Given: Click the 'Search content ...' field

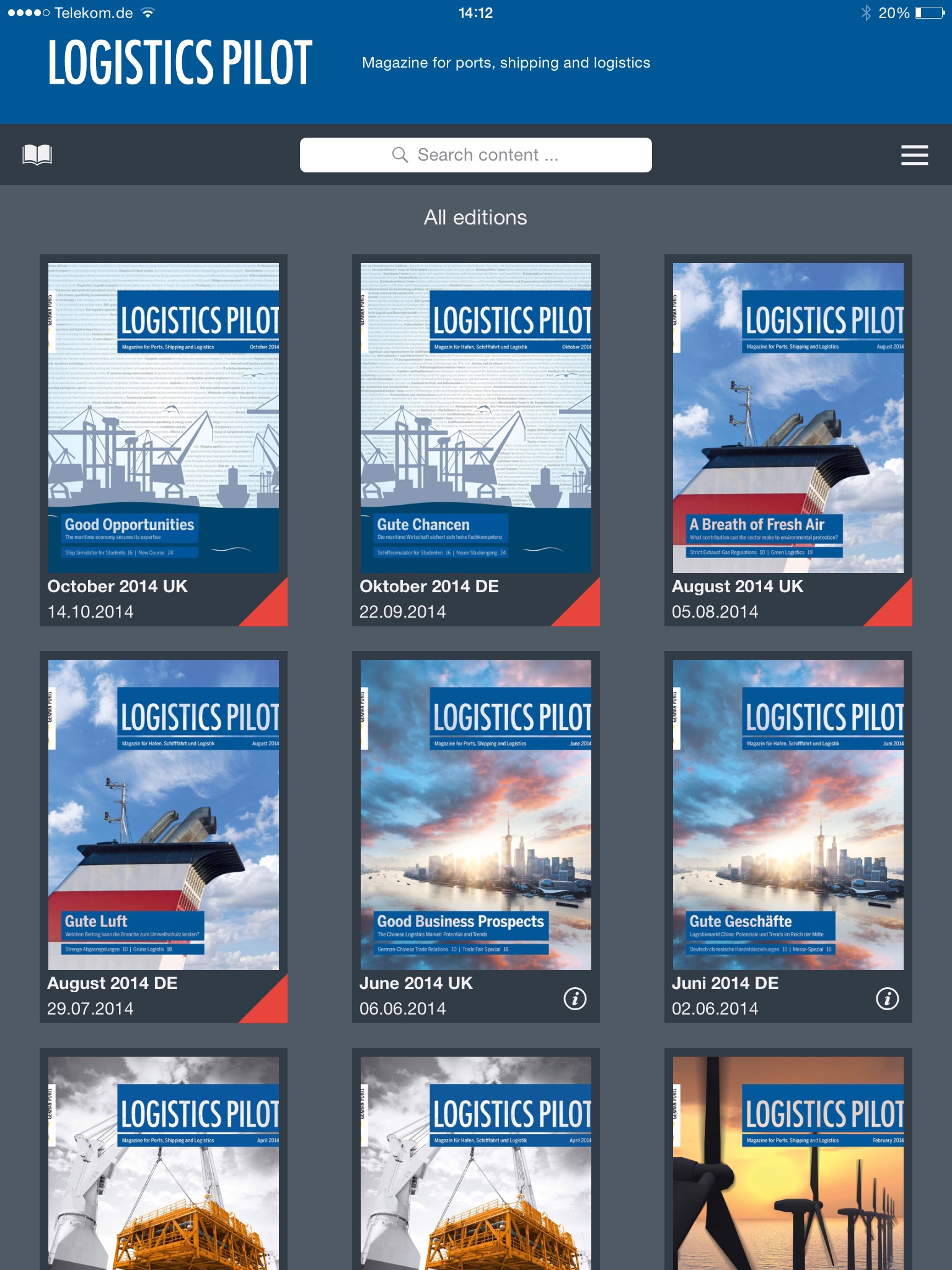Looking at the screenshot, I should (x=476, y=155).
